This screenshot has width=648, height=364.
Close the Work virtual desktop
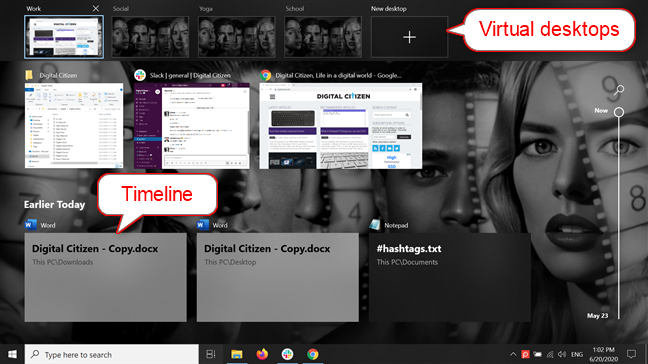[95, 8]
